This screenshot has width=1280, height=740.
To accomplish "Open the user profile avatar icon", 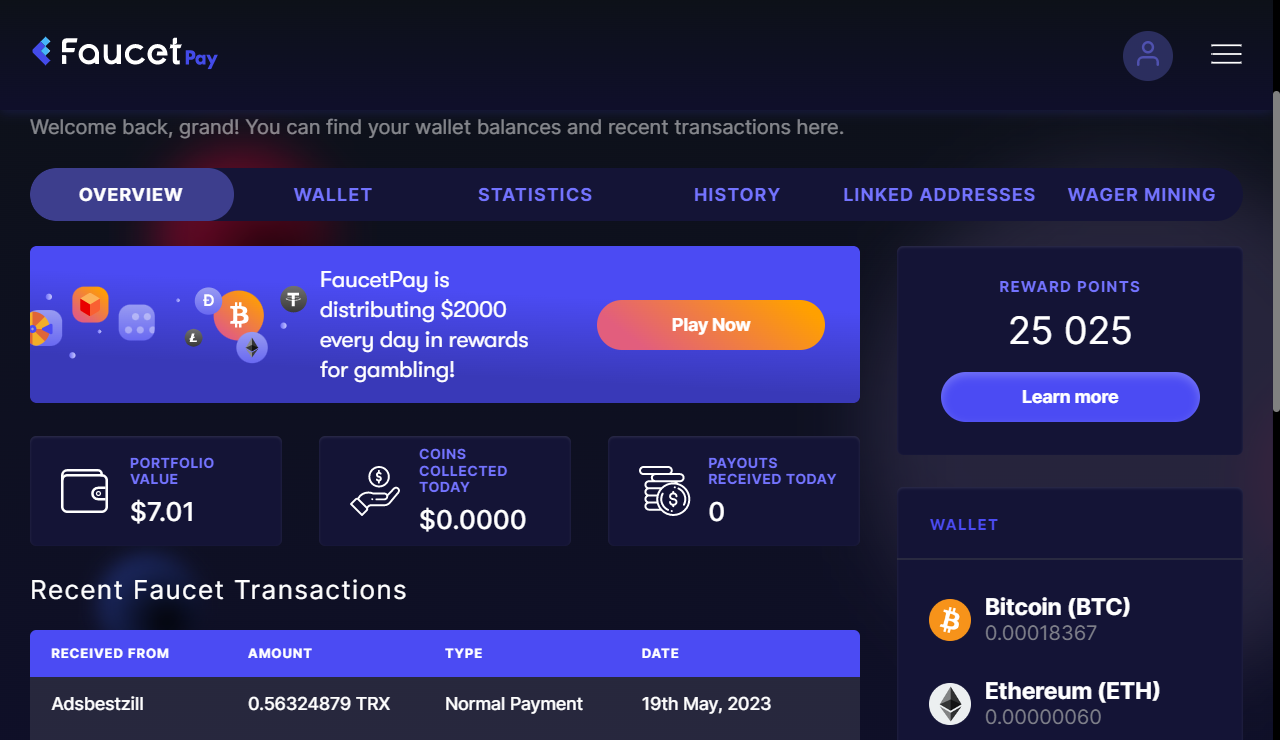I will tap(1148, 55).
